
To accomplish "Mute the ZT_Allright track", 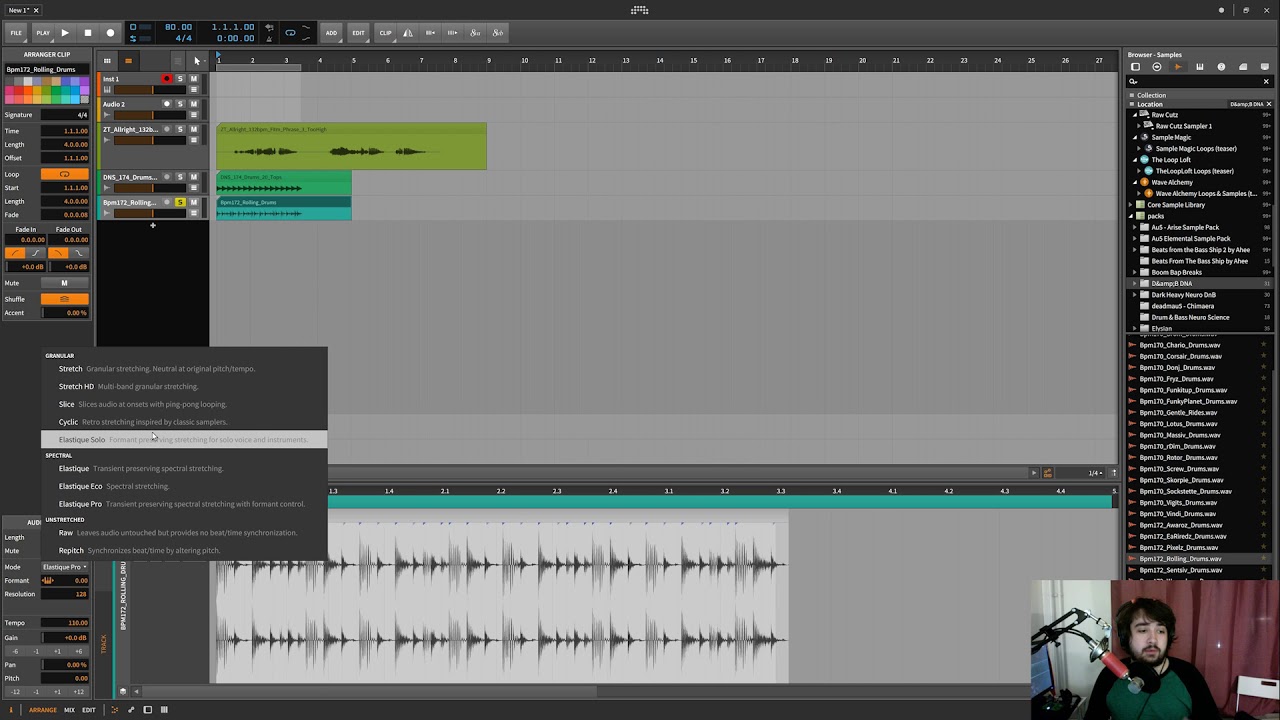I will click(193, 129).
